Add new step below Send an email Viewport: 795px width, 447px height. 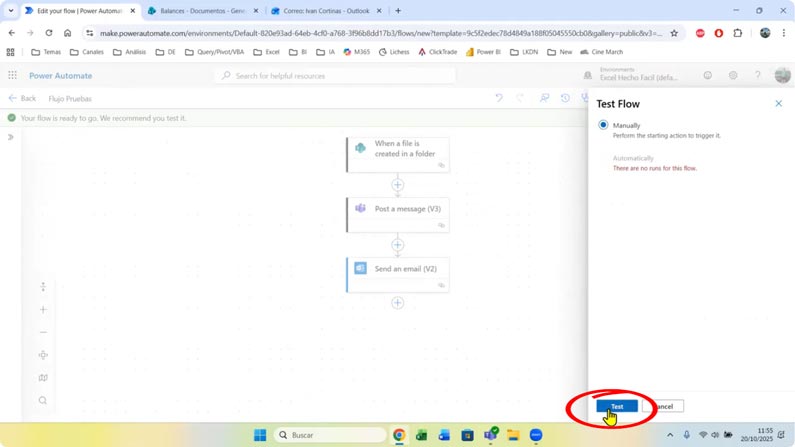[x=397, y=302]
